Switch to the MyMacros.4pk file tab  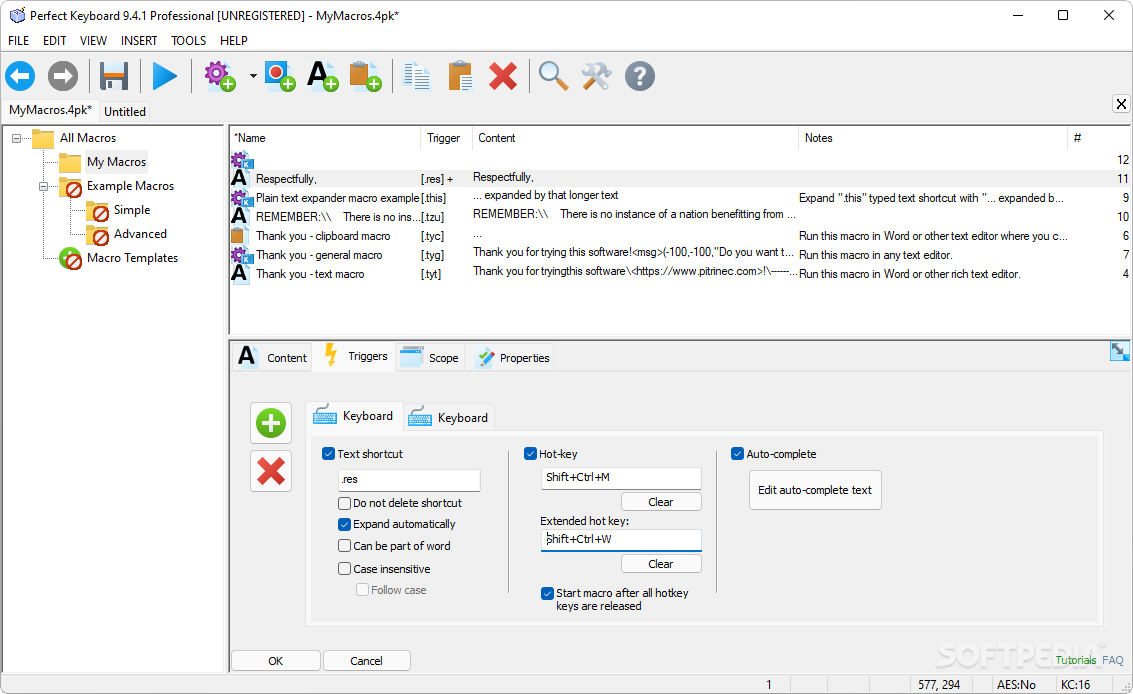click(51, 110)
